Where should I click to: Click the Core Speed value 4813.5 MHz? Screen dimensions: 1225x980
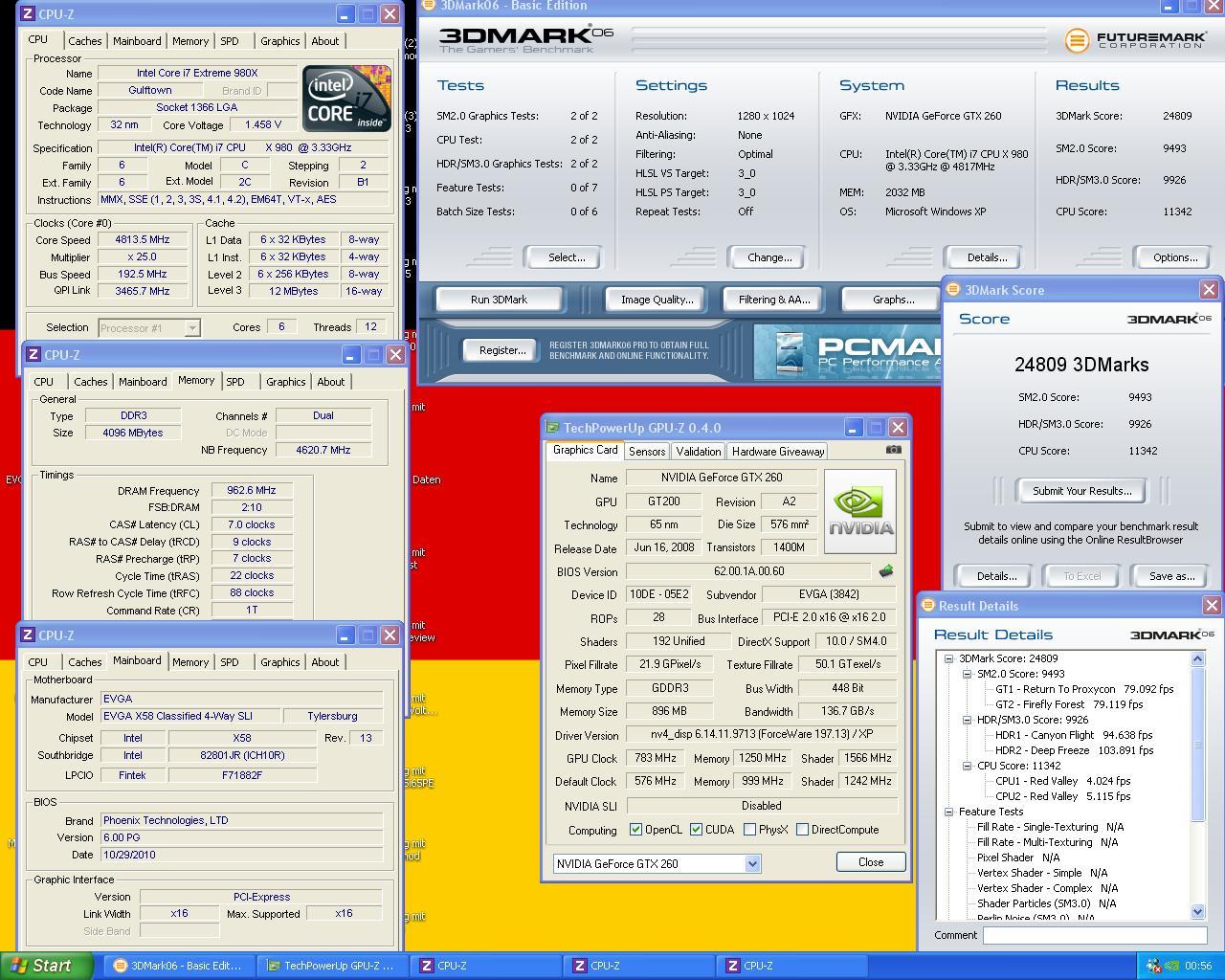143,240
